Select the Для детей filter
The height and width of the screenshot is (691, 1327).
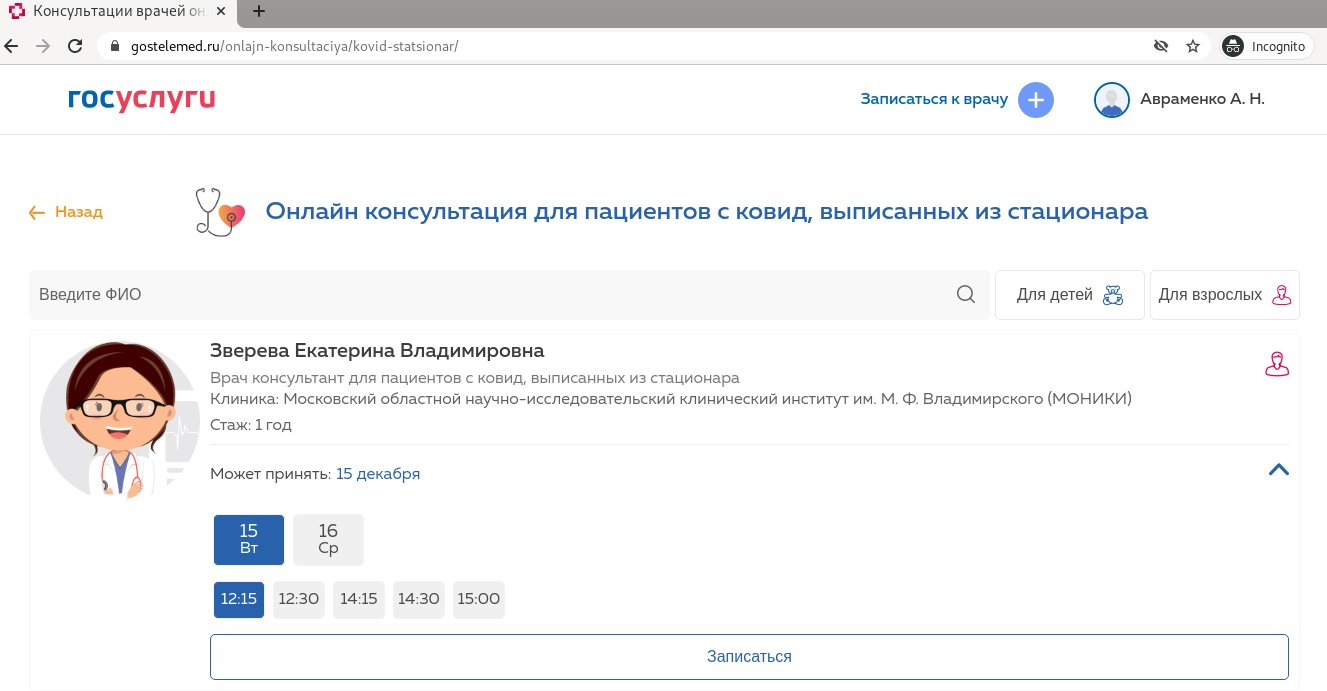(1069, 295)
